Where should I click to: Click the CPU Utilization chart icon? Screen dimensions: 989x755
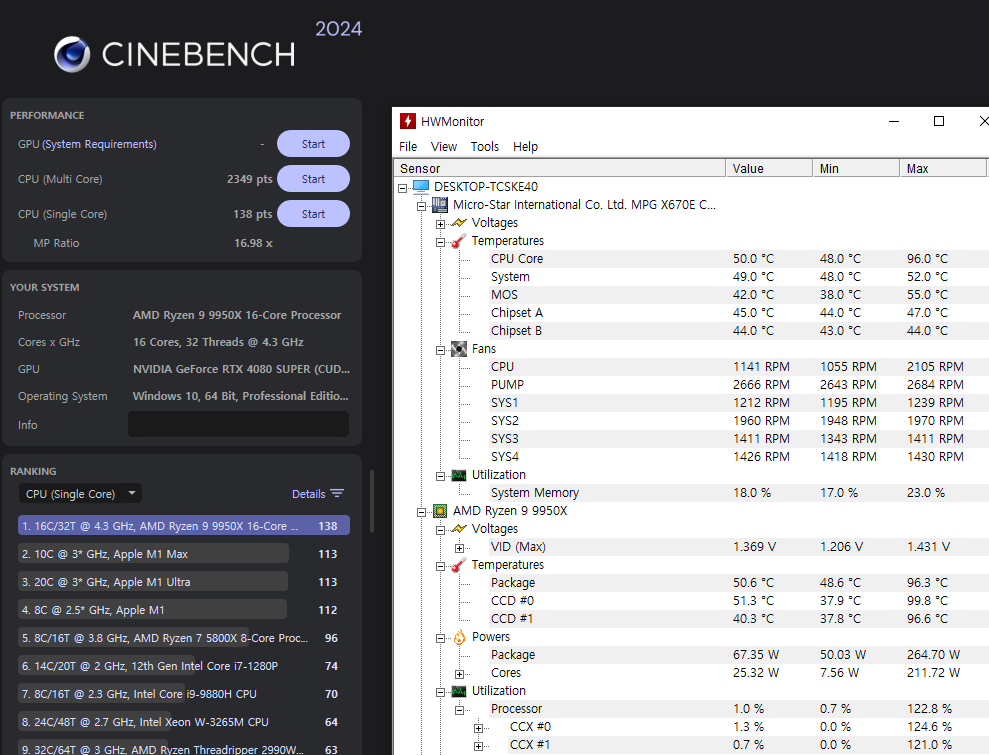(x=459, y=691)
